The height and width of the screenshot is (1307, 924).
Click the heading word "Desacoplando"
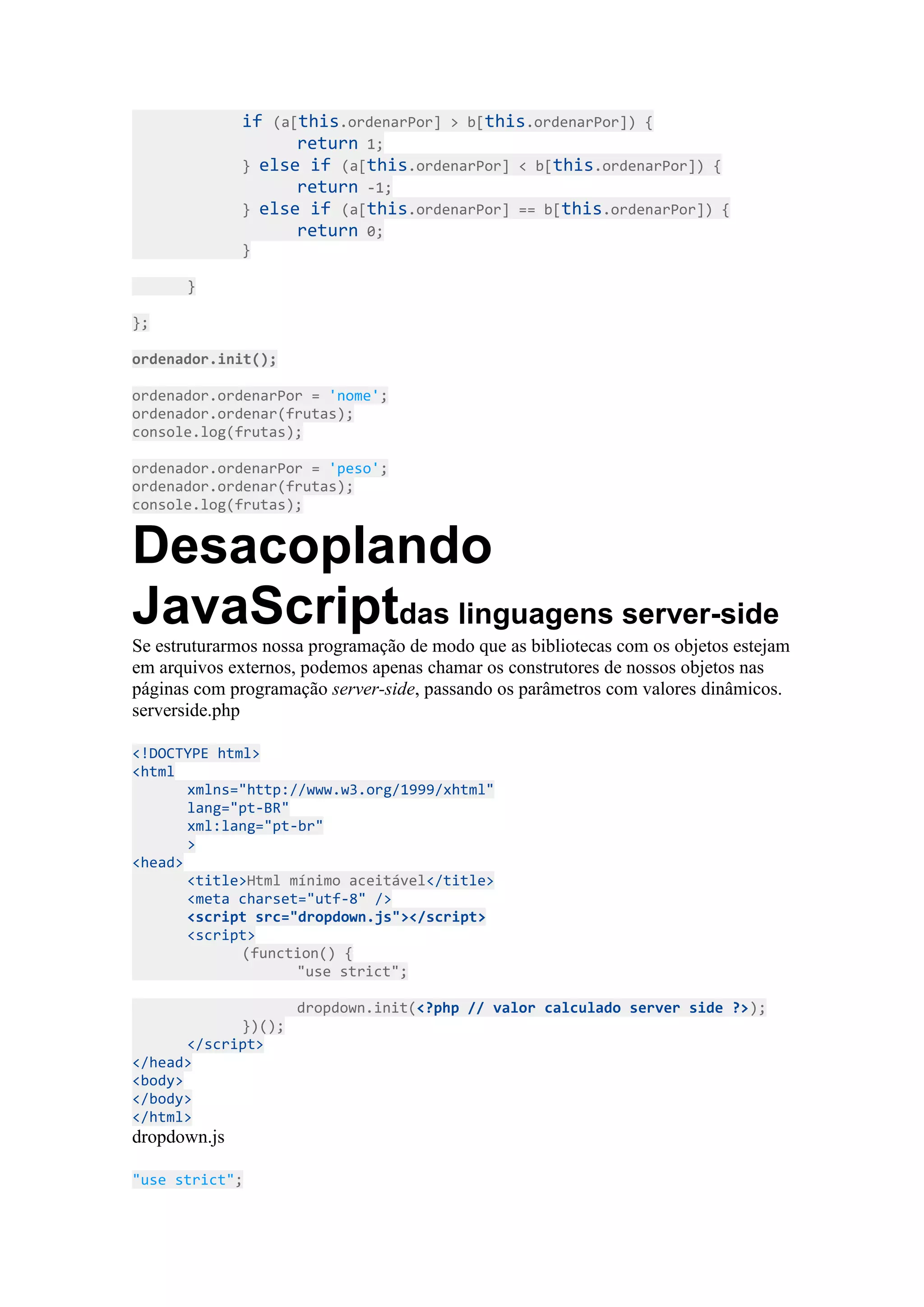coord(312,546)
